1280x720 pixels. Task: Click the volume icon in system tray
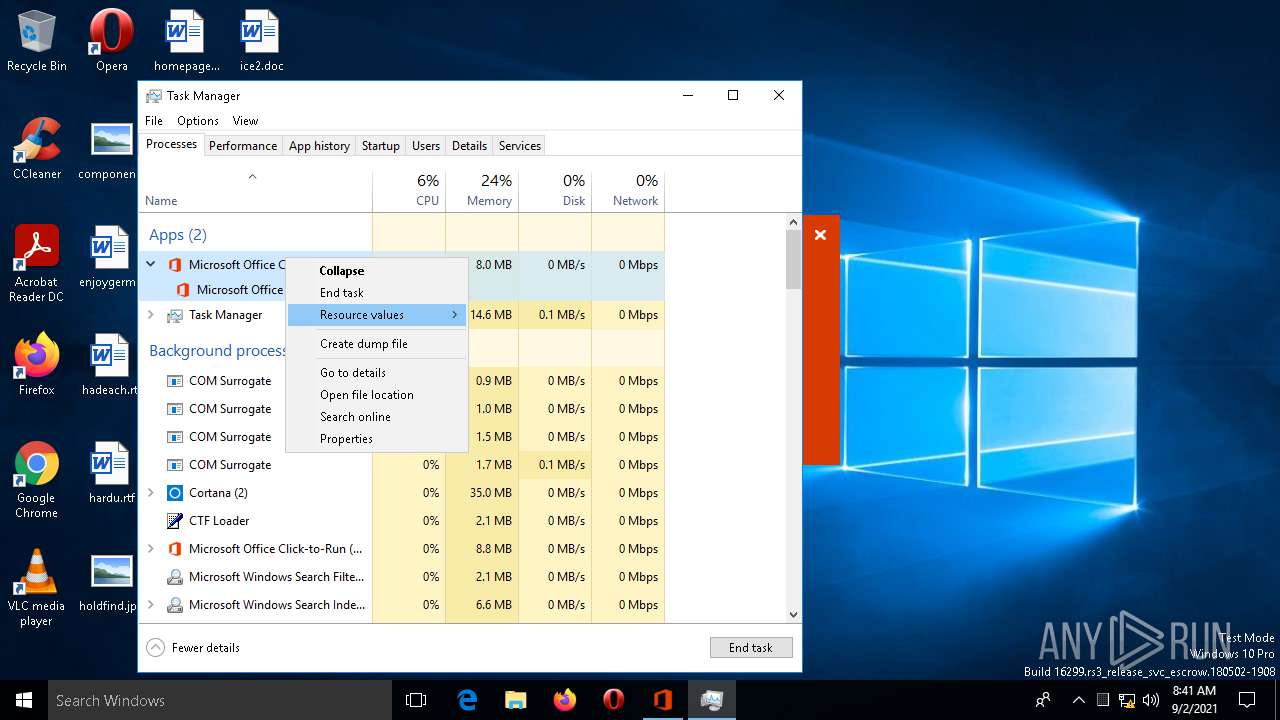coord(1151,700)
